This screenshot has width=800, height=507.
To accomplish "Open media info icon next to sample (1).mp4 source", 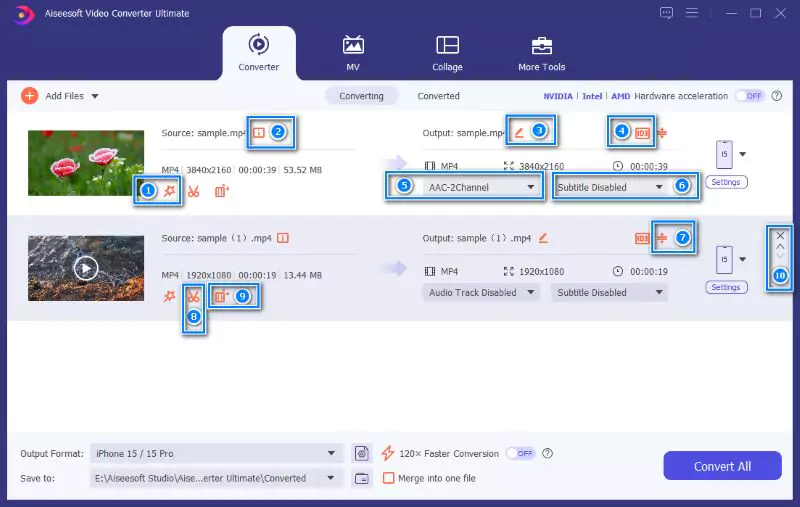I will point(283,238).
